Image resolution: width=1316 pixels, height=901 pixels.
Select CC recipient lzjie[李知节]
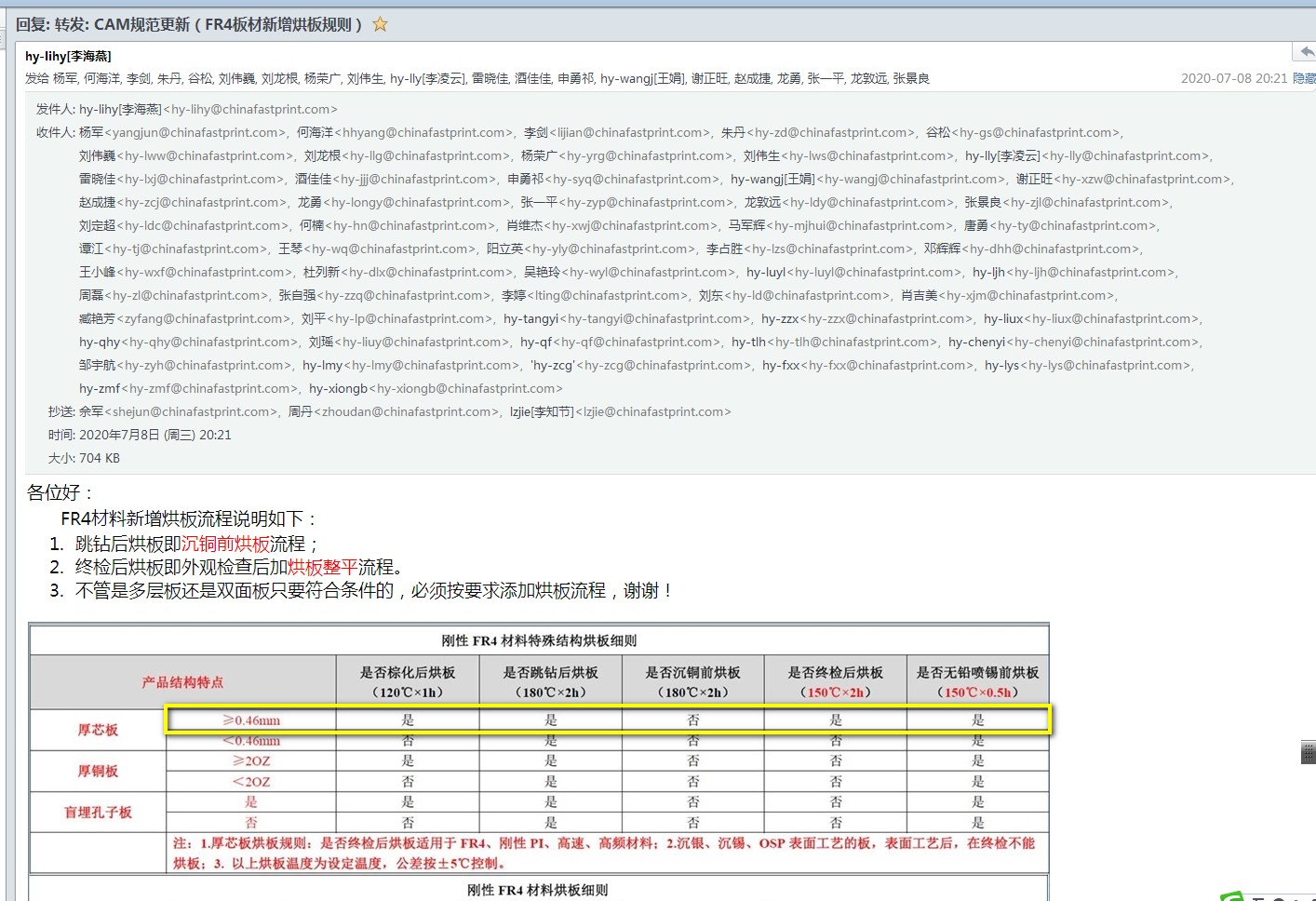pos(620,412)
